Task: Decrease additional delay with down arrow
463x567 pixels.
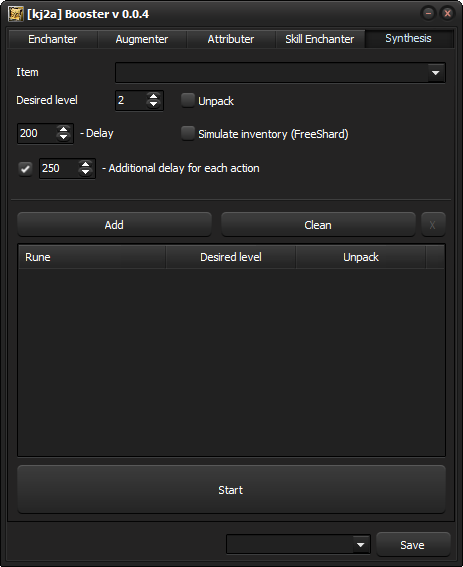Action: (86, 172)
